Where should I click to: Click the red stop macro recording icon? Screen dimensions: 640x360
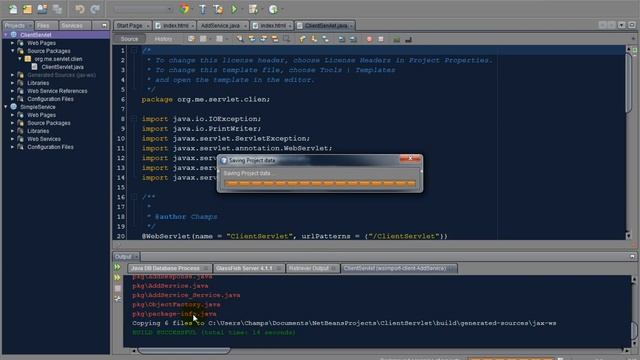click(x=369, y=39)
